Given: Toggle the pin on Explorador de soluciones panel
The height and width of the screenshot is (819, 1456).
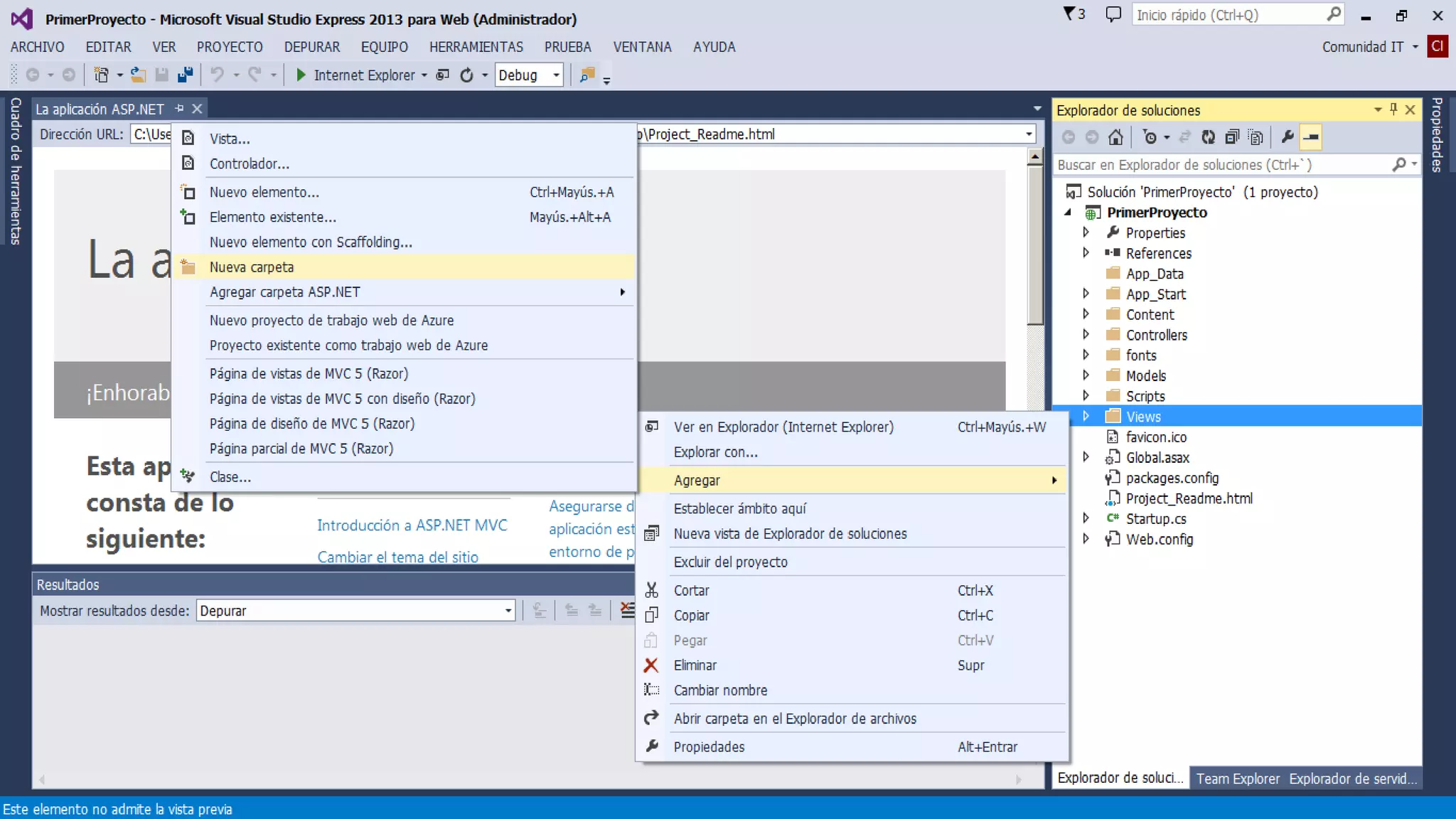Looking at the screenshot, I should [x=1393, y=109].
